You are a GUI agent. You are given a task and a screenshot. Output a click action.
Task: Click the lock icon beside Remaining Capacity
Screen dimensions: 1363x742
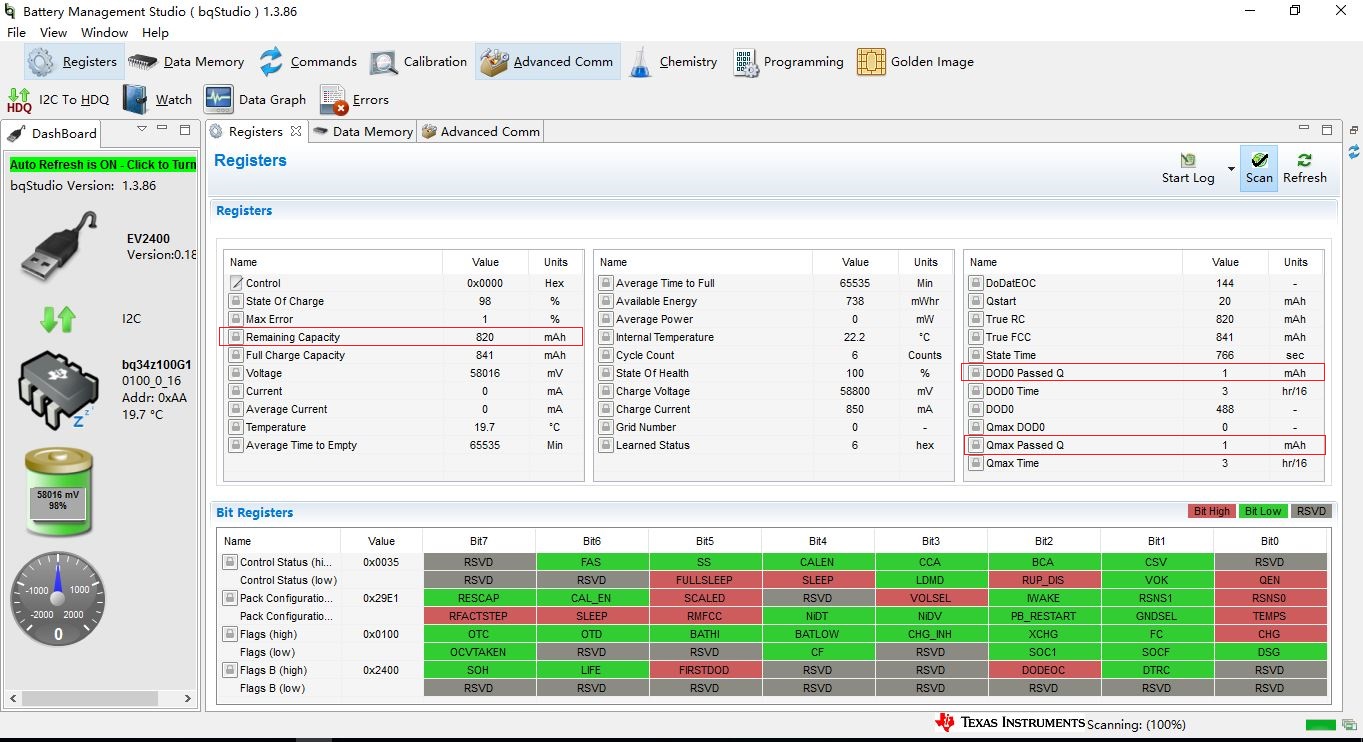coord(236,337)
